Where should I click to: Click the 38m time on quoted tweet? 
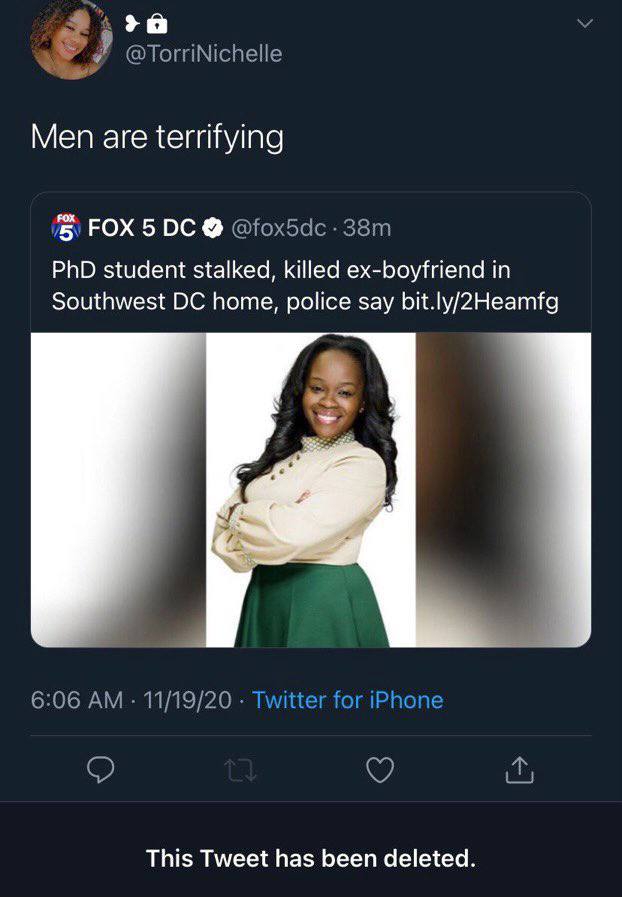click(x=367, y=228)
